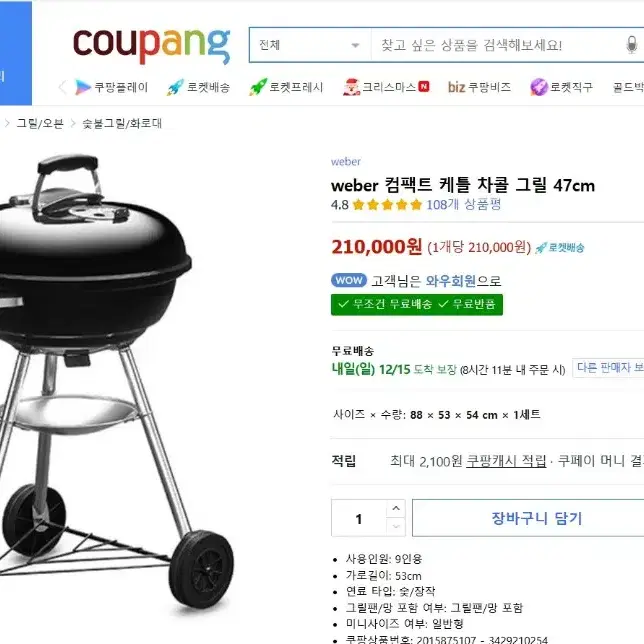Decrease quantity with down arrow
Viewport: 644px width, 644px height.
click(x=396, y=527)
